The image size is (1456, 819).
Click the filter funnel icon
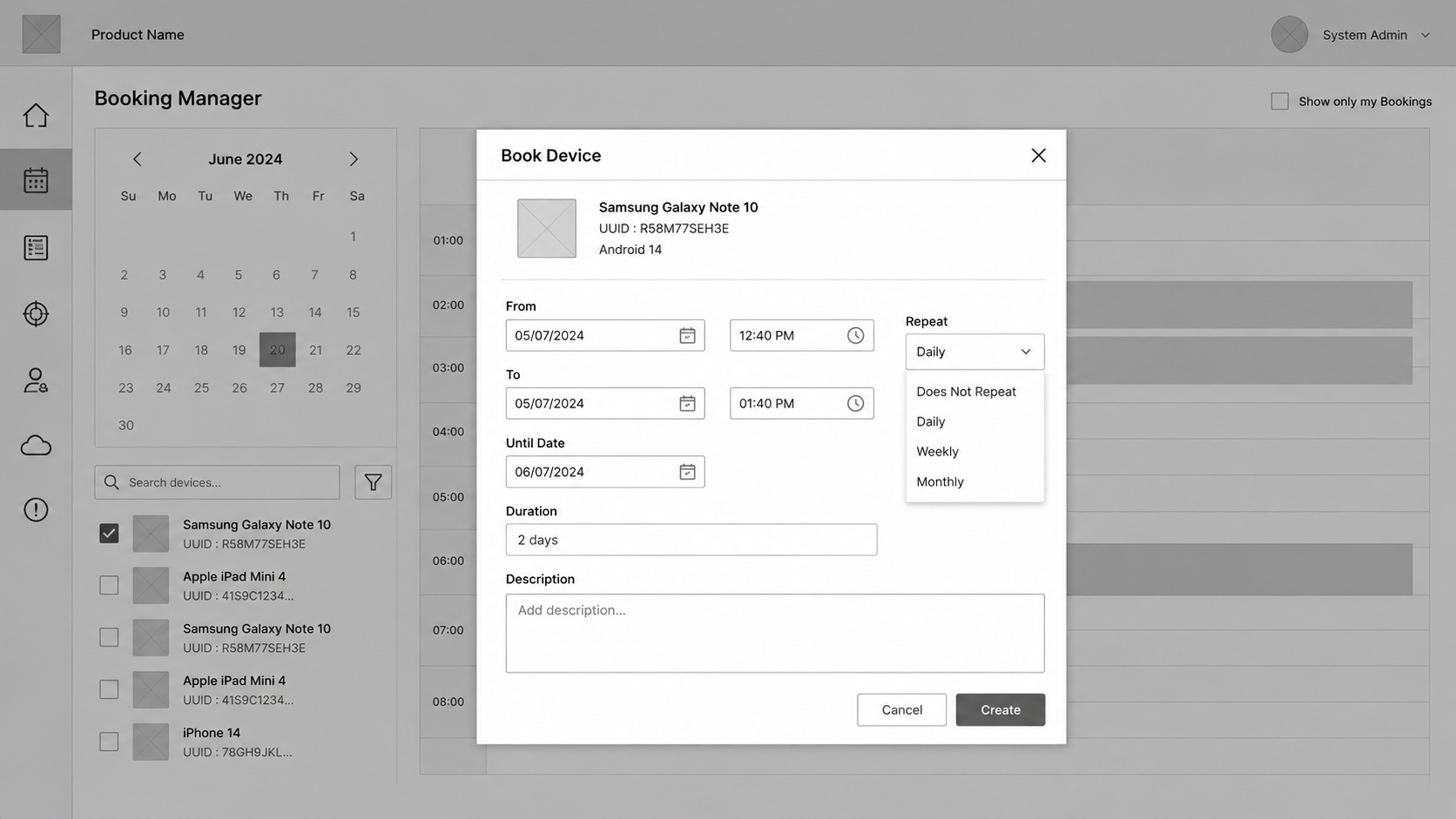(x=373, y=482)
